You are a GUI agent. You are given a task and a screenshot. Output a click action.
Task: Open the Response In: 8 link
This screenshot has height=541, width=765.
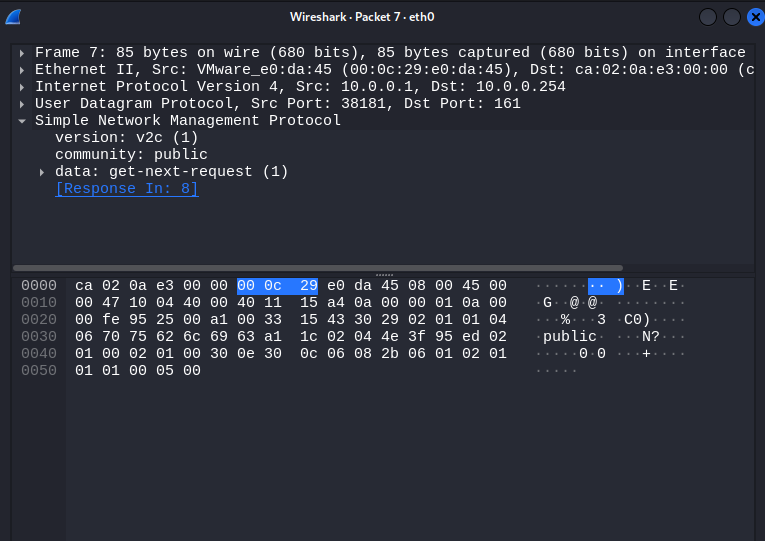click(x=126, y=189)
